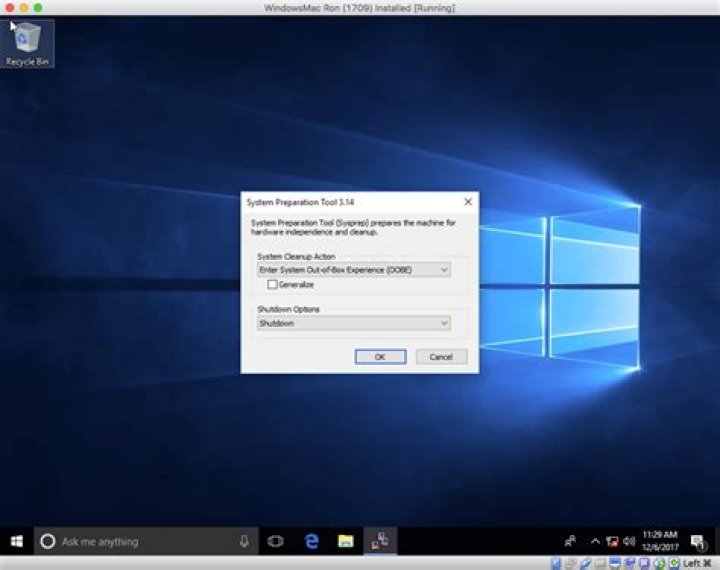Click the Cortana circle icon
720x570 pixels.
coord(48,542)
